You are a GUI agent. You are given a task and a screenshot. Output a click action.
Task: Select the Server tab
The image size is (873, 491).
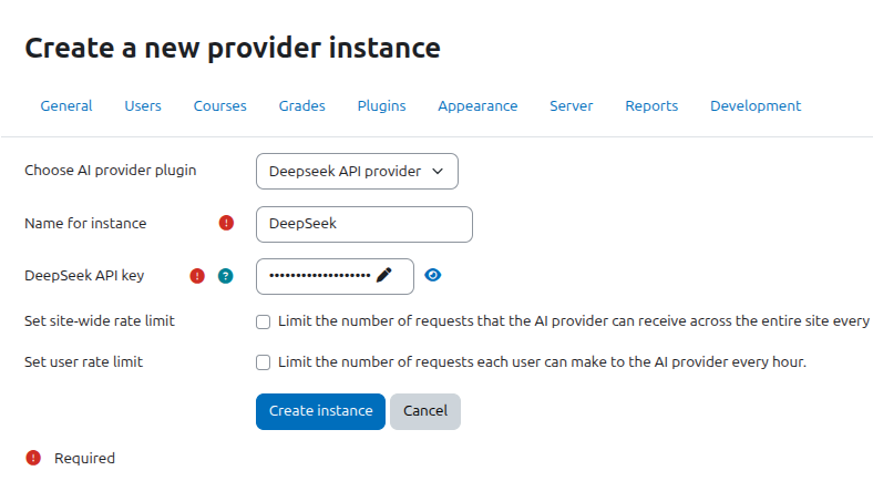point(571,106)
